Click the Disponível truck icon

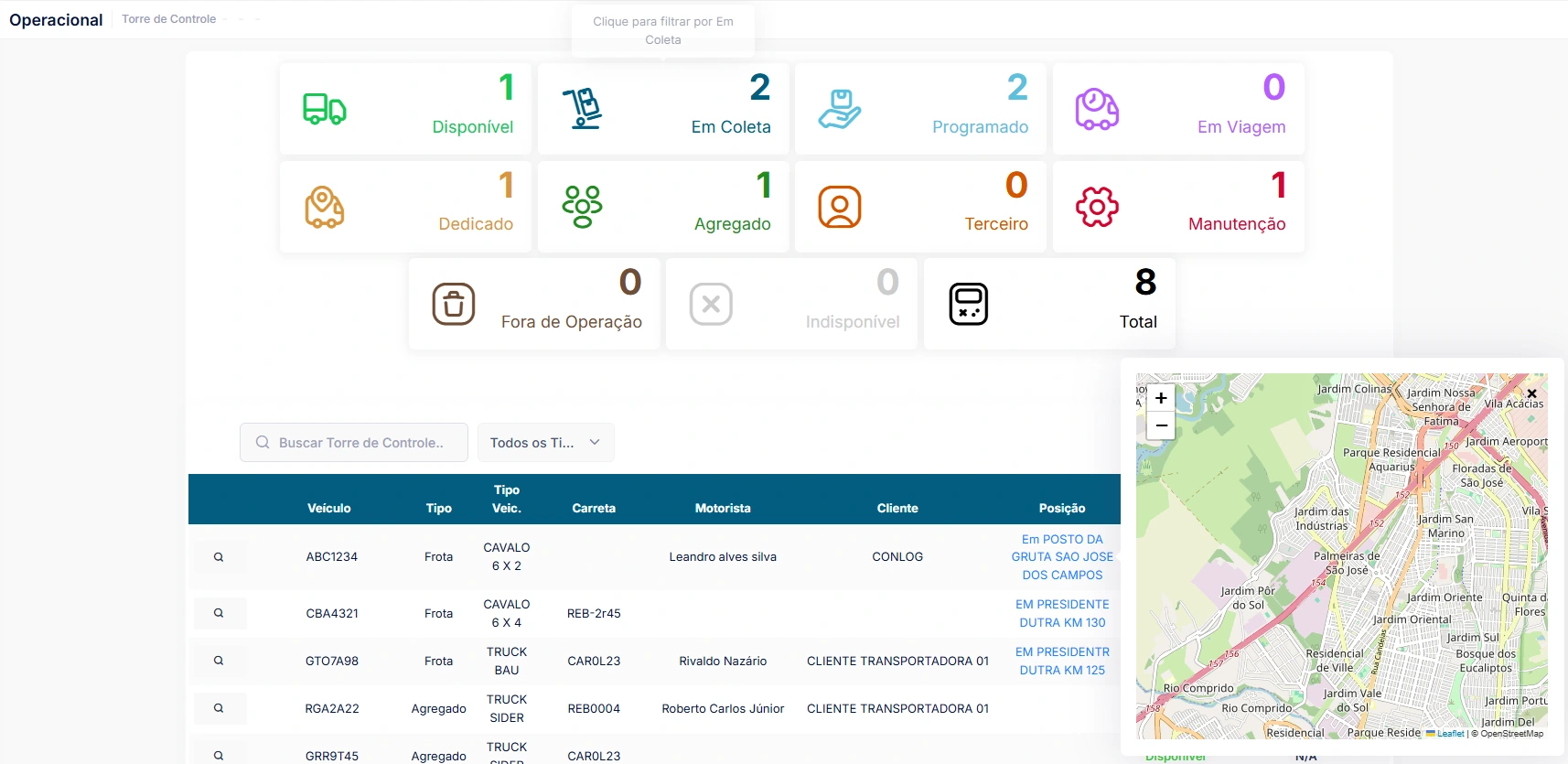click(324, 109)
